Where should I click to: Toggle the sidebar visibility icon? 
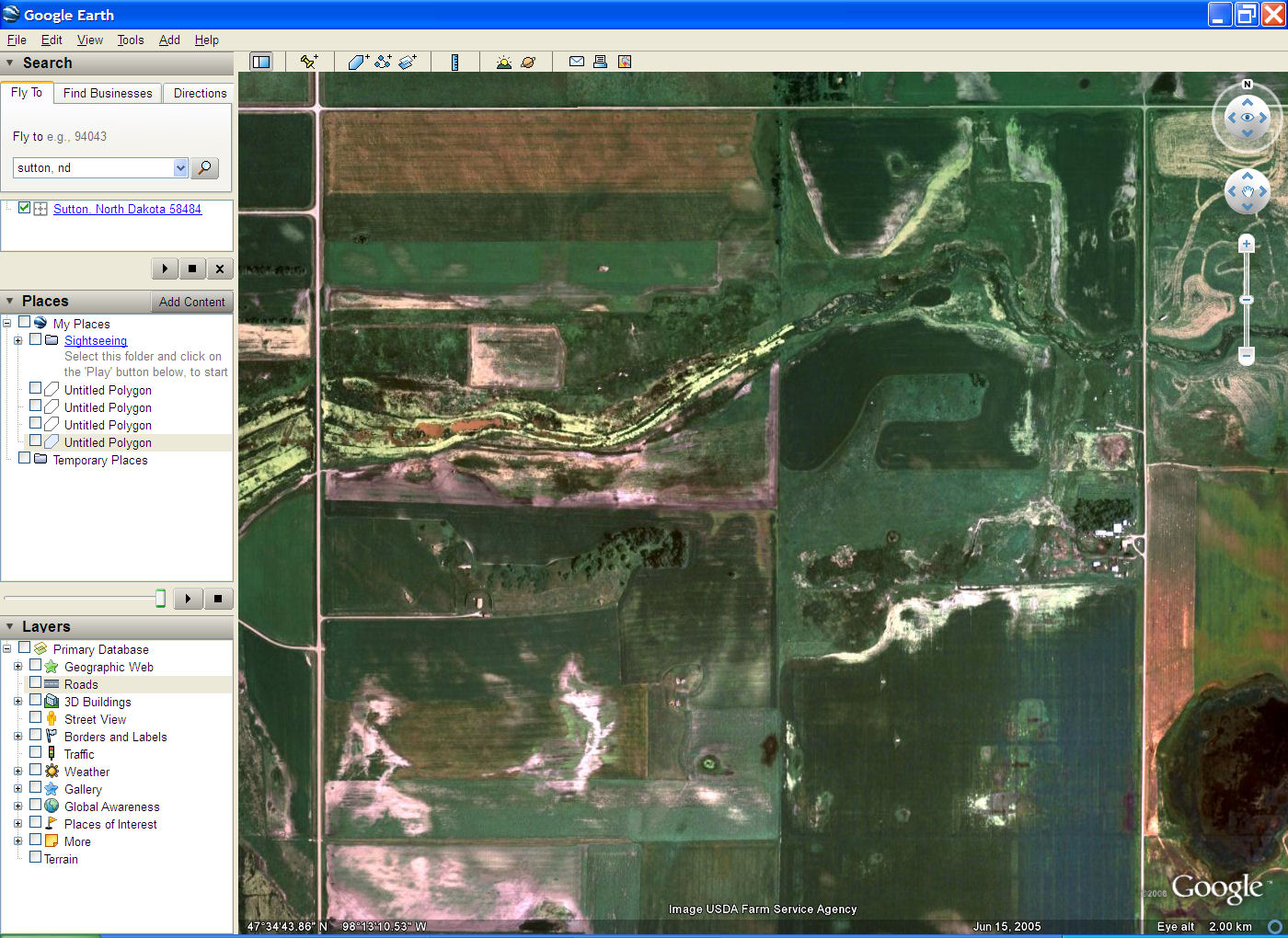tap(261, 62)
